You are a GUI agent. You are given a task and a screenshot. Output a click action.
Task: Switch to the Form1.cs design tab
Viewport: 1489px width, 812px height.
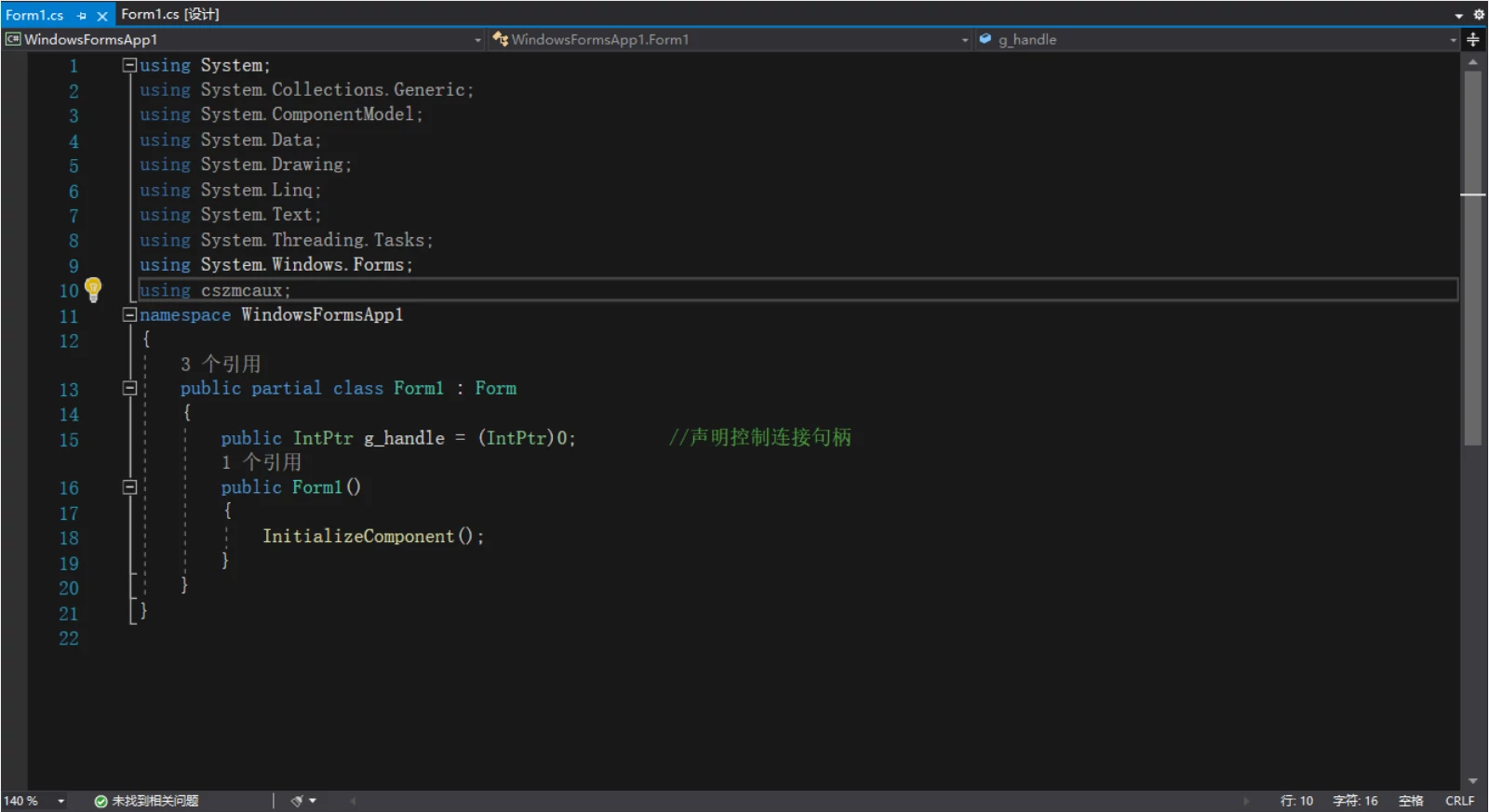(169, 15)
